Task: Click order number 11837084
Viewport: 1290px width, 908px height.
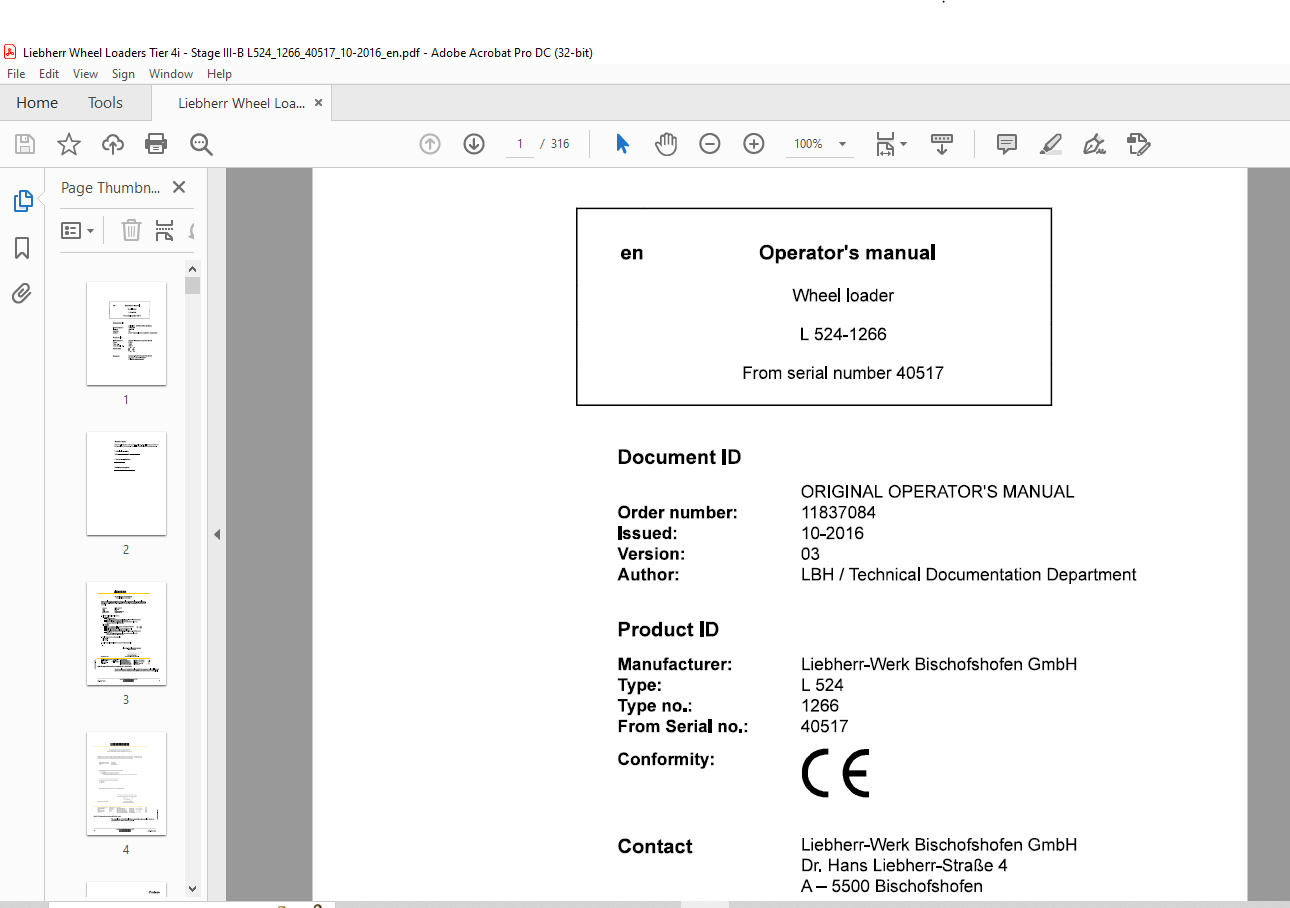Action: tap(838, 513)
